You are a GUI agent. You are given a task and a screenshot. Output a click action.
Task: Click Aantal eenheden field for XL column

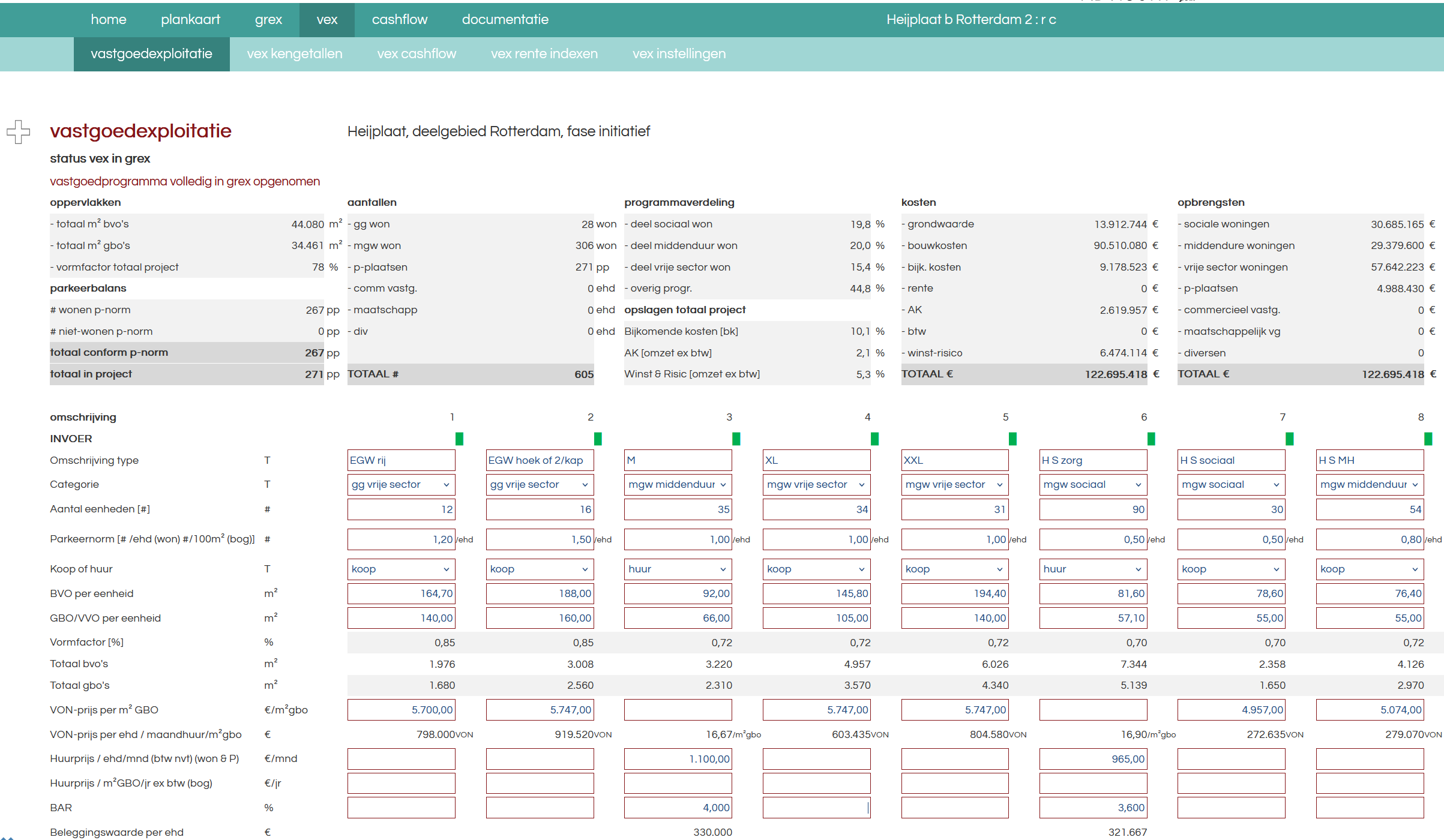(x=816, y=509)
